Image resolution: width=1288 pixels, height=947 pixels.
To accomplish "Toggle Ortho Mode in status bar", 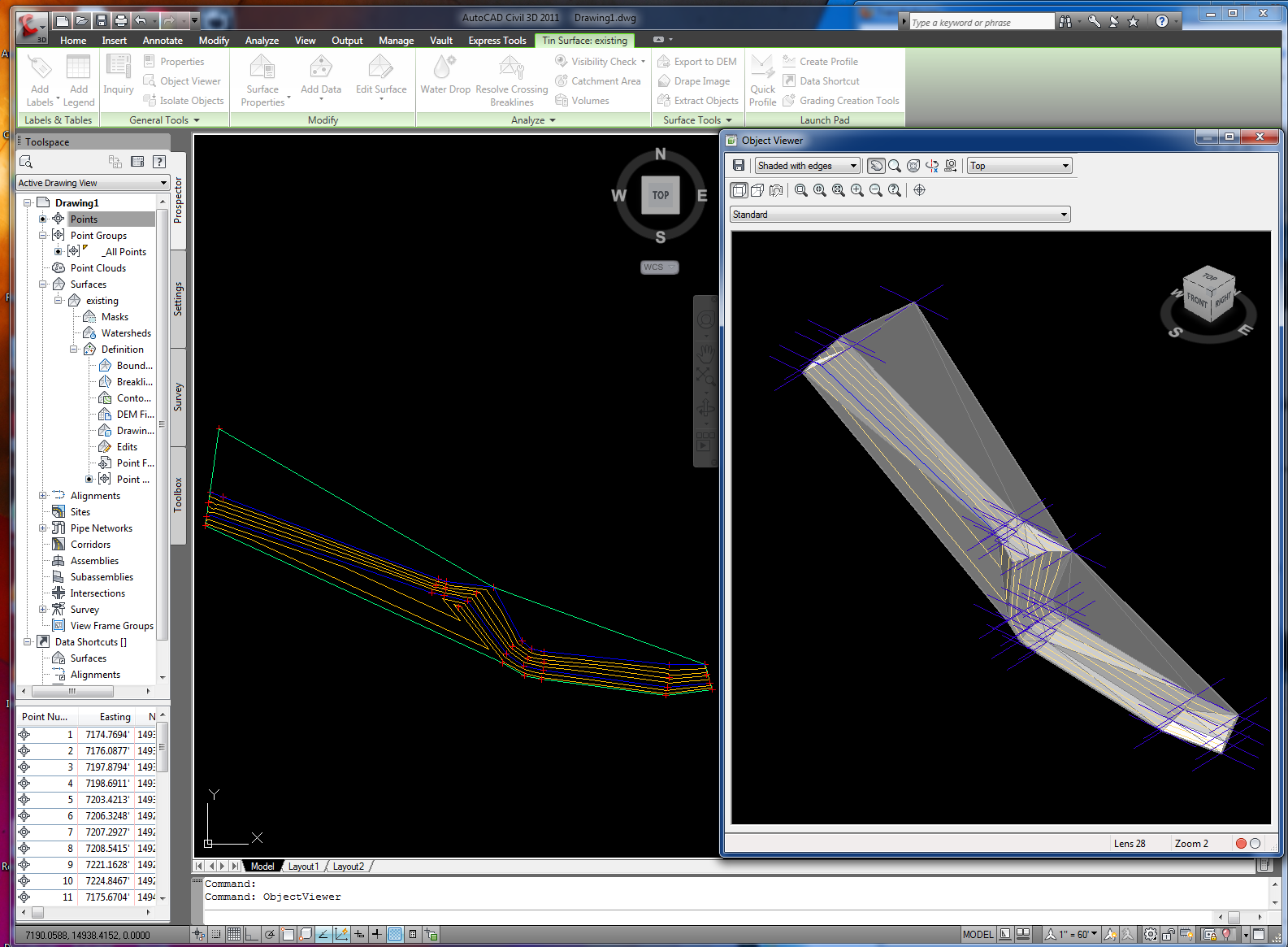I will click(252, 935).
